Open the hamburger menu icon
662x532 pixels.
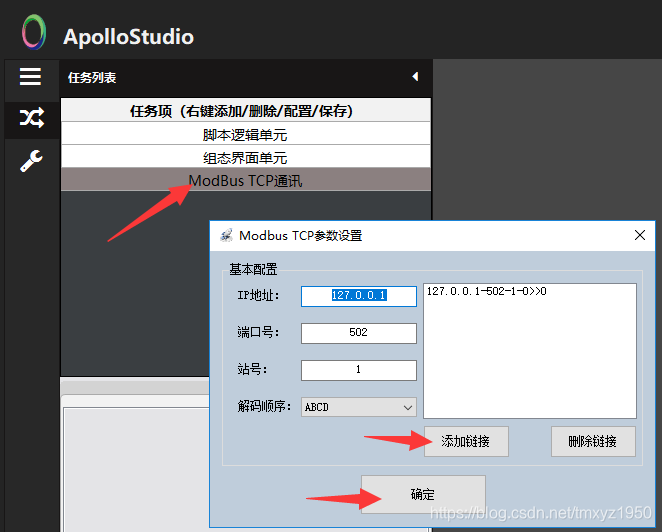[30, 76]
